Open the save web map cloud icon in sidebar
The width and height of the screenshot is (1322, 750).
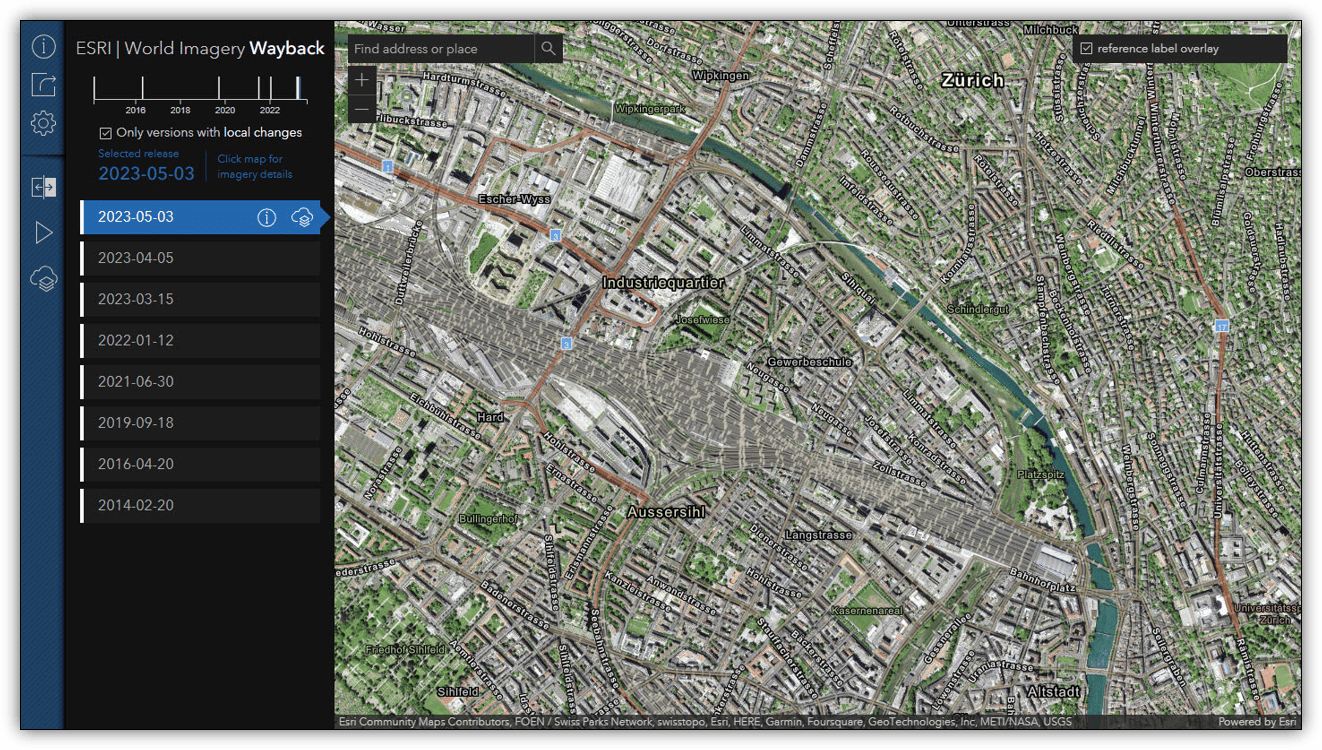coord(43,279)
